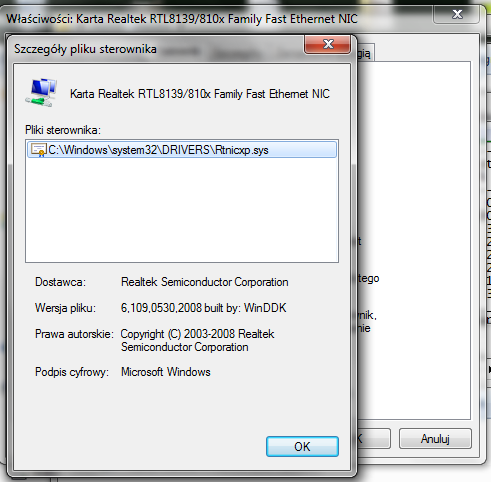The width and height of the screenshot is (491, 482).
Task: Close the Właściwości Realtek properties window
Action: click(457, 14)
